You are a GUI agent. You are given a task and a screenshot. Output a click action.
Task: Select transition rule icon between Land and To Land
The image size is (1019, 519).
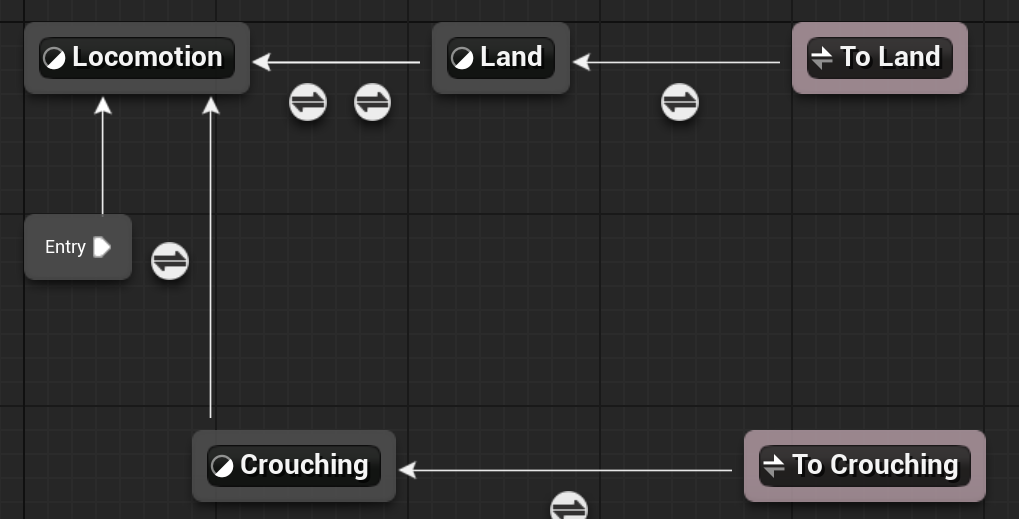680,102
